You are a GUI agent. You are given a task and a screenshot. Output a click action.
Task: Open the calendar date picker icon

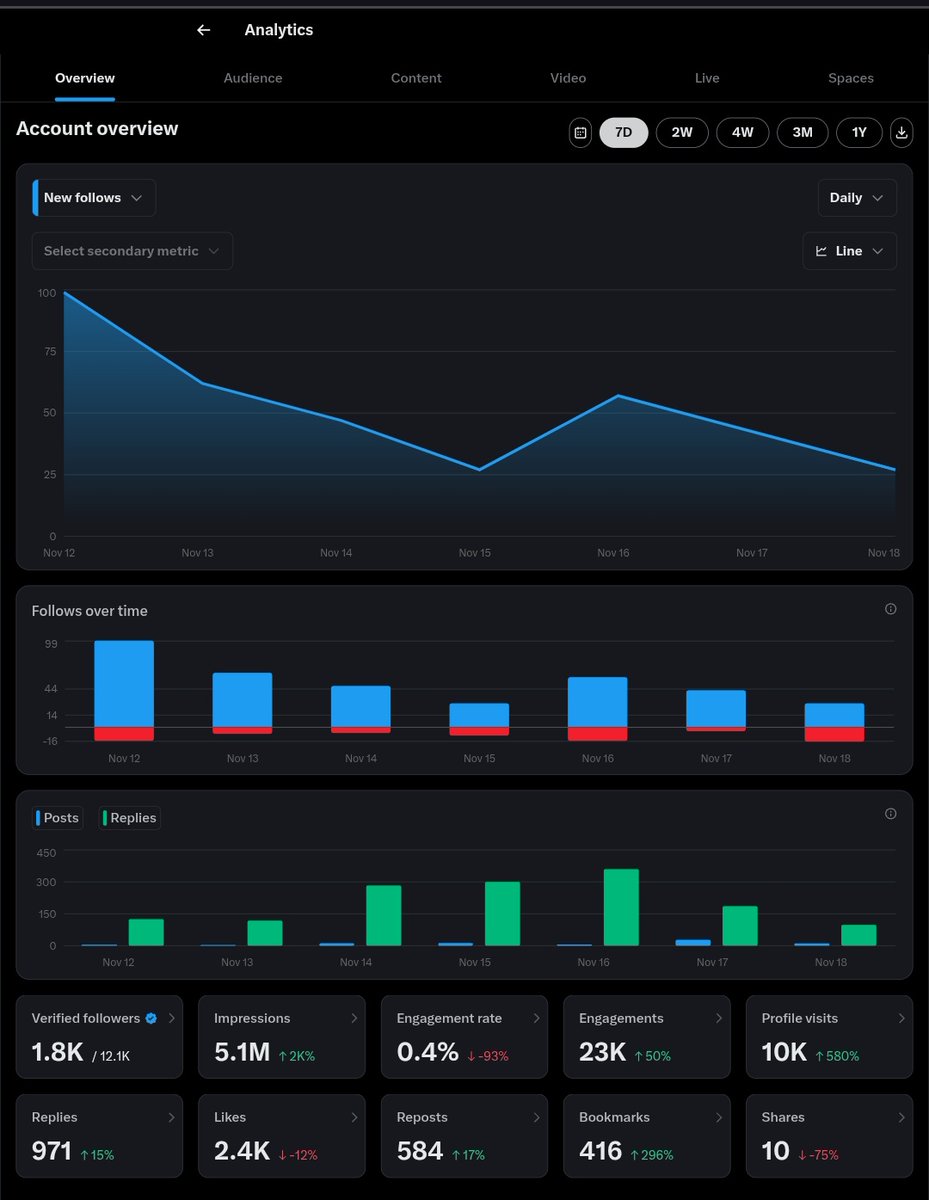[x=580, y=132]
